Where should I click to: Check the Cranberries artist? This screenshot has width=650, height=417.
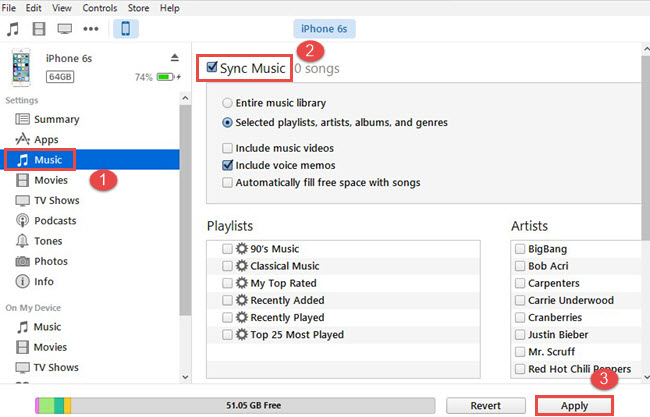[x=520, y=318]
